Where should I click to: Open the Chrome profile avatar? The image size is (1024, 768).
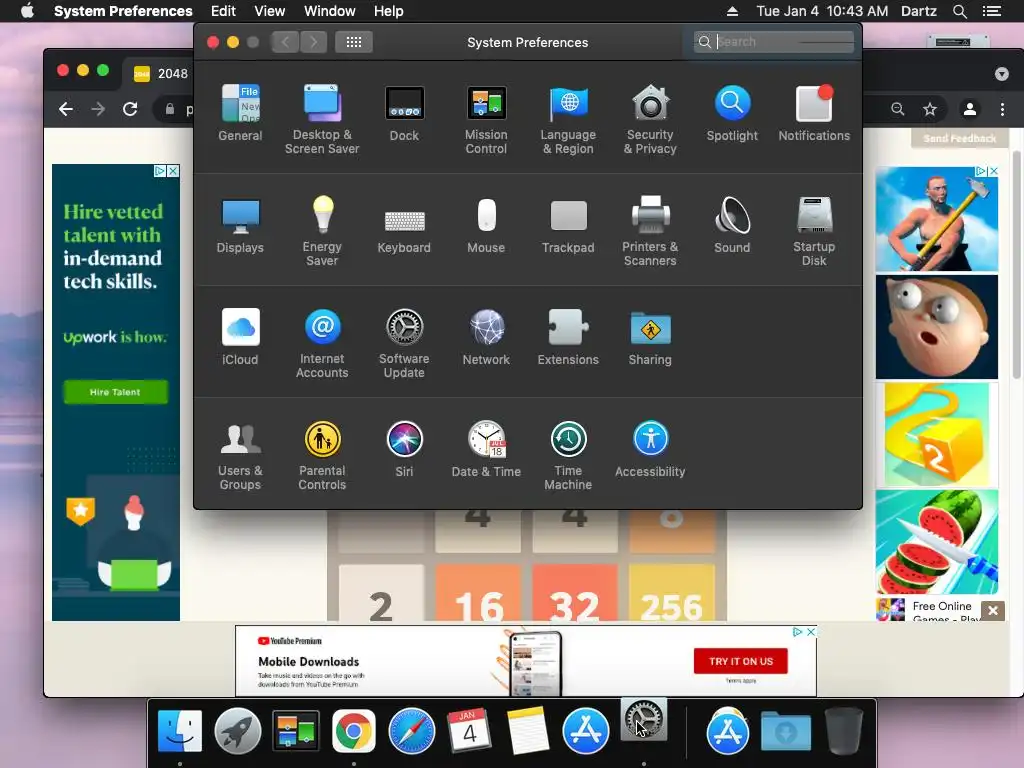970,109
